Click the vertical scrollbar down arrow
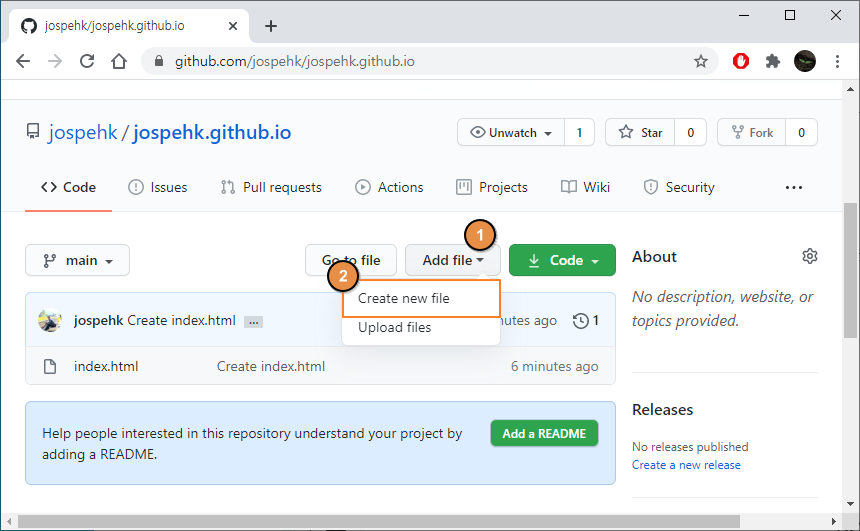 coord(850,504)
